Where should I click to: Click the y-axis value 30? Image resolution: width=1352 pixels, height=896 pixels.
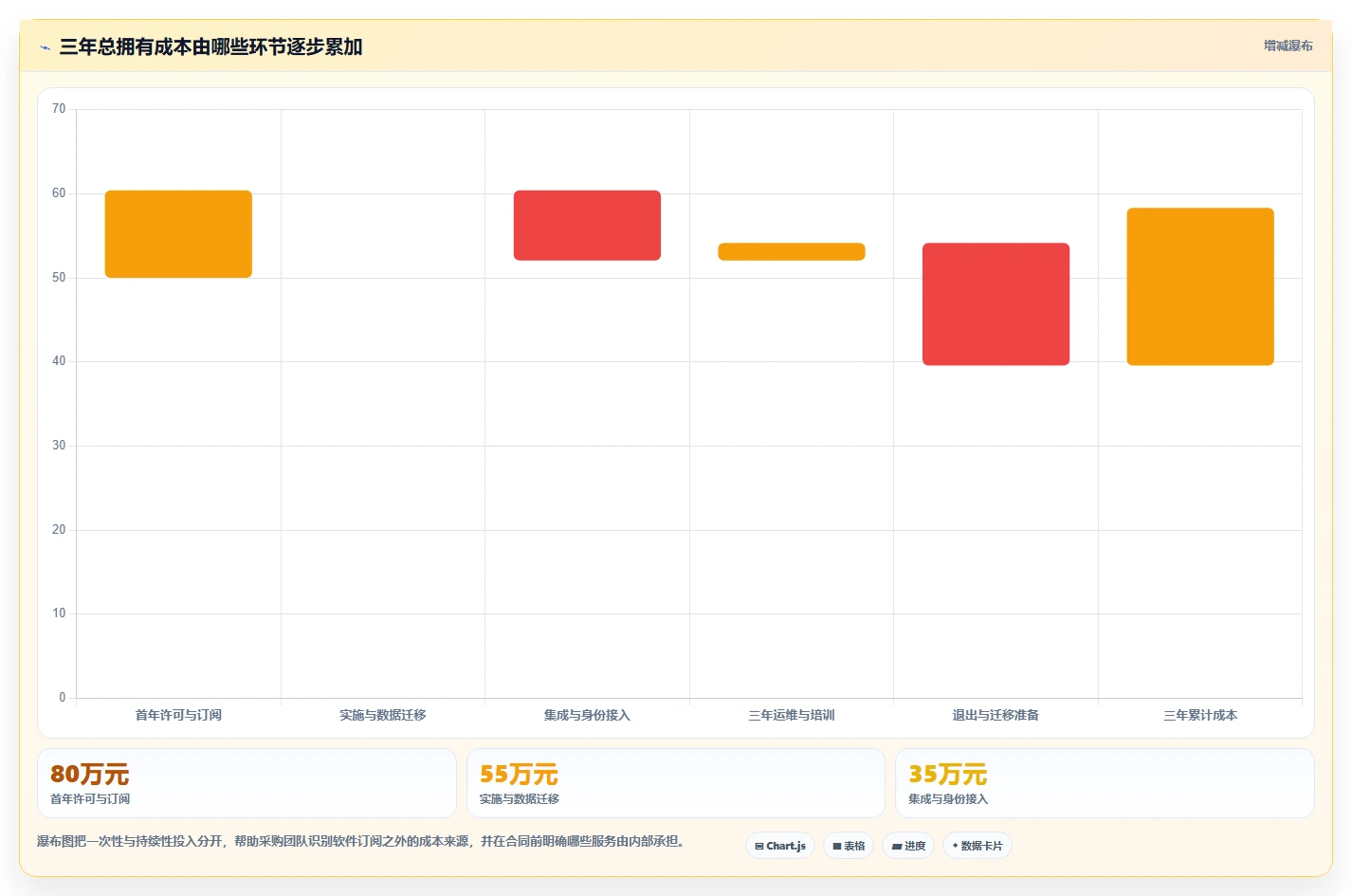click(59, 446)
